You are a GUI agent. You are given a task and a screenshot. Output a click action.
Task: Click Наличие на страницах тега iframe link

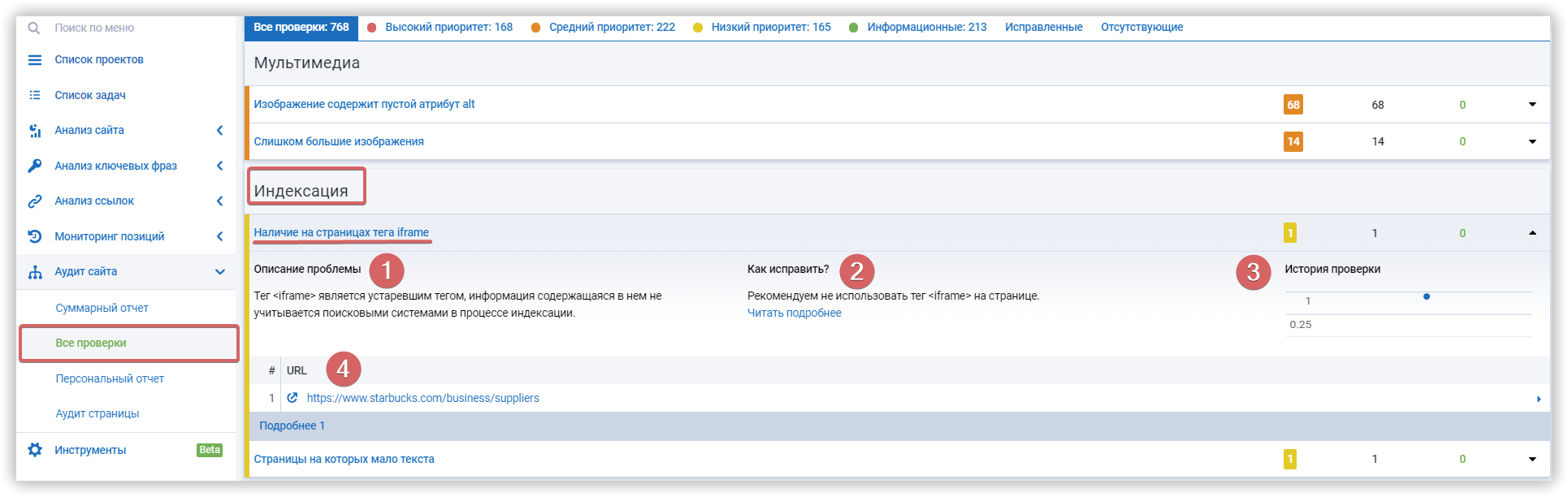point(341,232)
